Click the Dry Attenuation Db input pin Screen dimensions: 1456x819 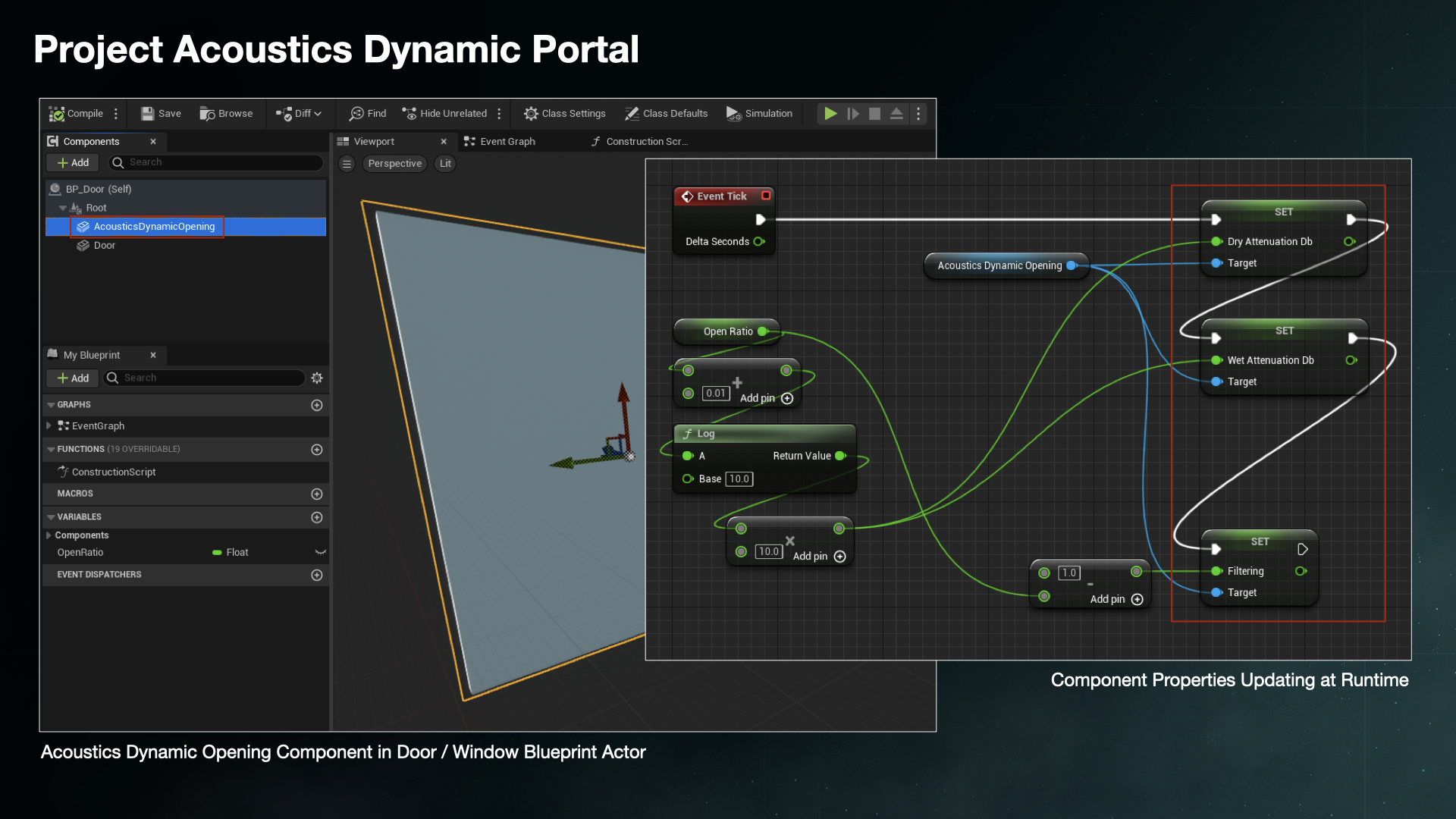pos(1216,242)
